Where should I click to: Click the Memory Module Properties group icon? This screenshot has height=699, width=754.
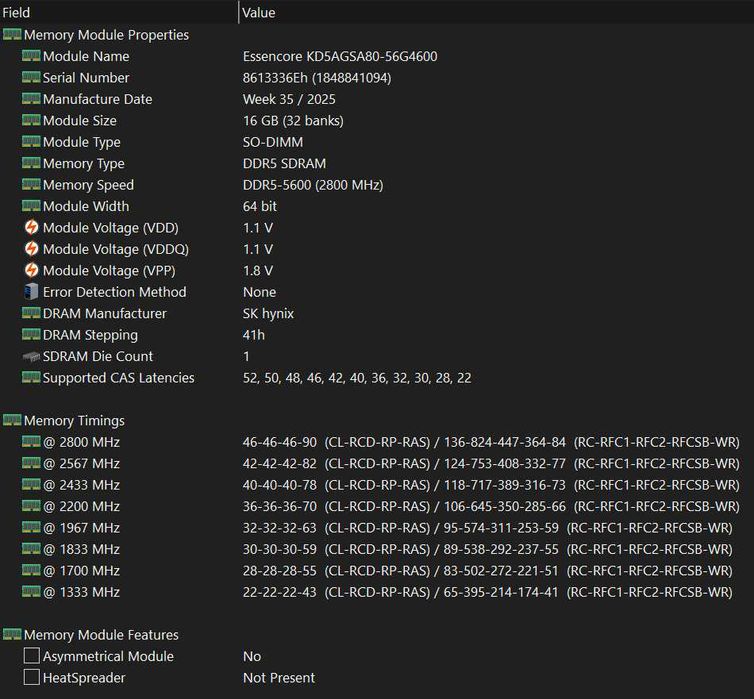[x=12, y=35]
